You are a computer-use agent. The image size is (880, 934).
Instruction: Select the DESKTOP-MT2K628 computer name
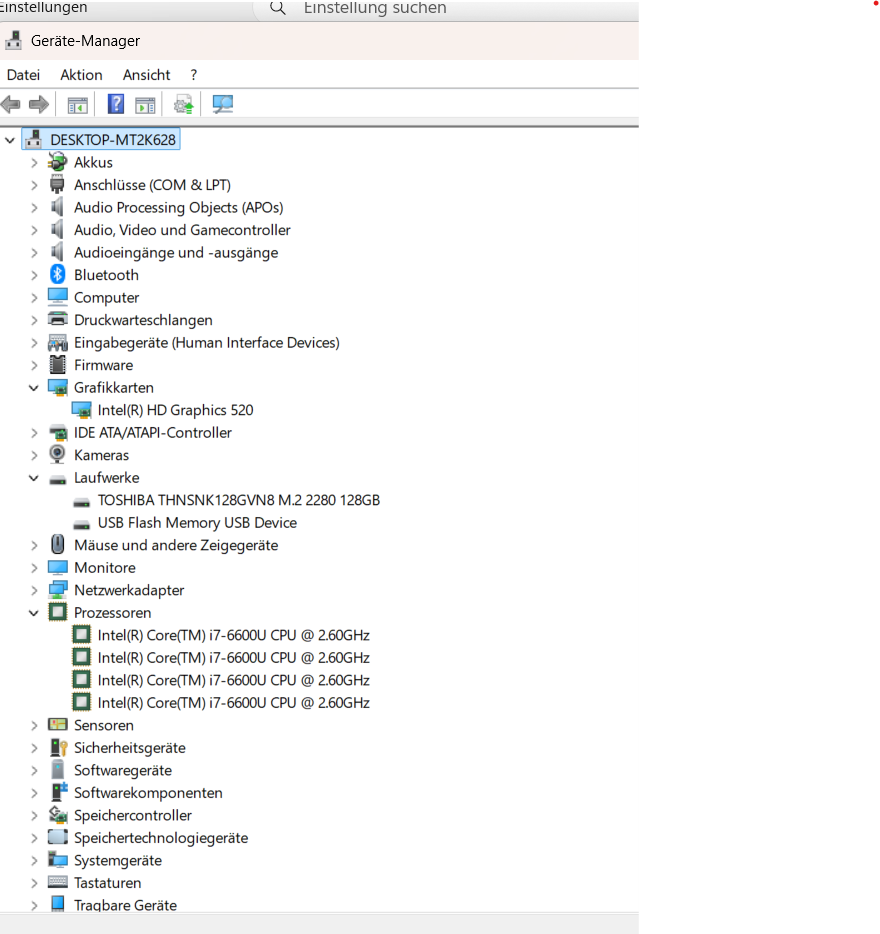click(113, 140)
